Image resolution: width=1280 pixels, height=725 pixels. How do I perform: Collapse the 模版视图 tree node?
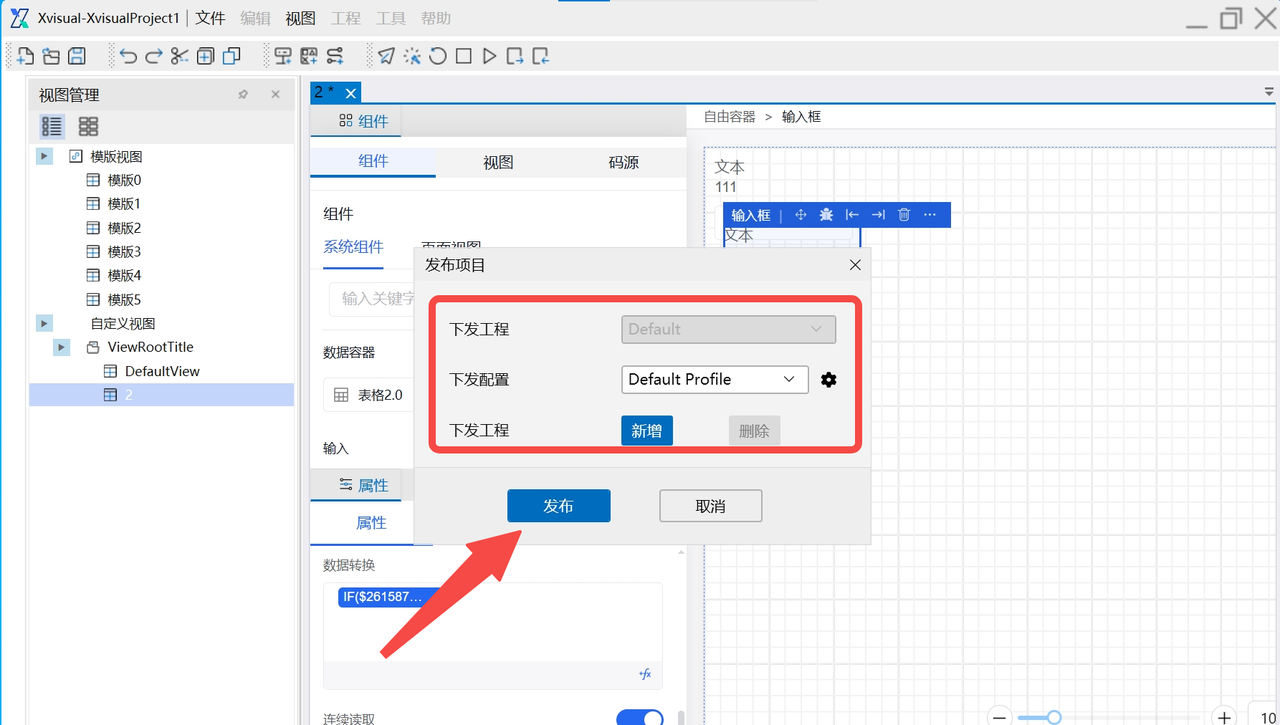coord(44,156)
